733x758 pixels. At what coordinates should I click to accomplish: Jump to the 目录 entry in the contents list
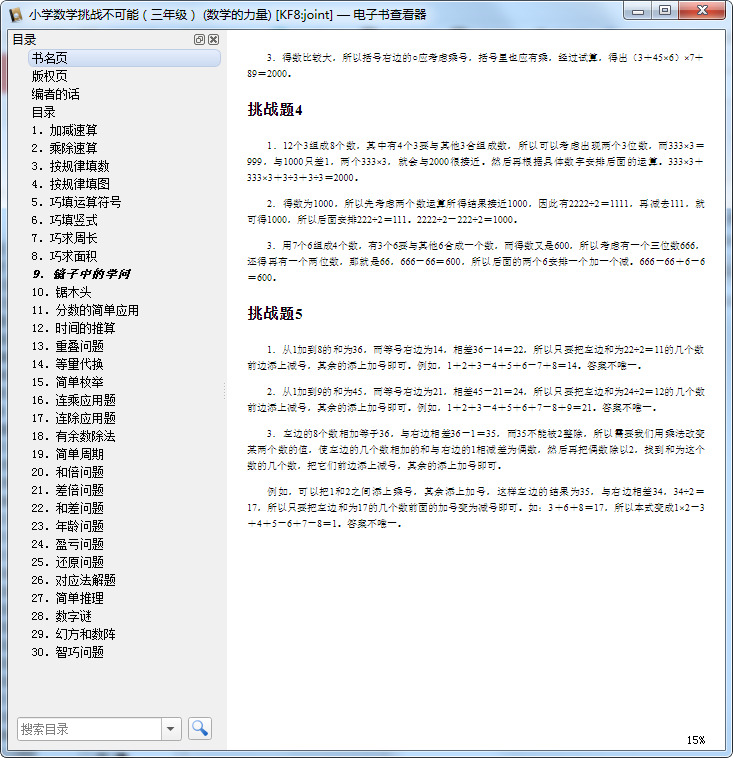[44, 112]
